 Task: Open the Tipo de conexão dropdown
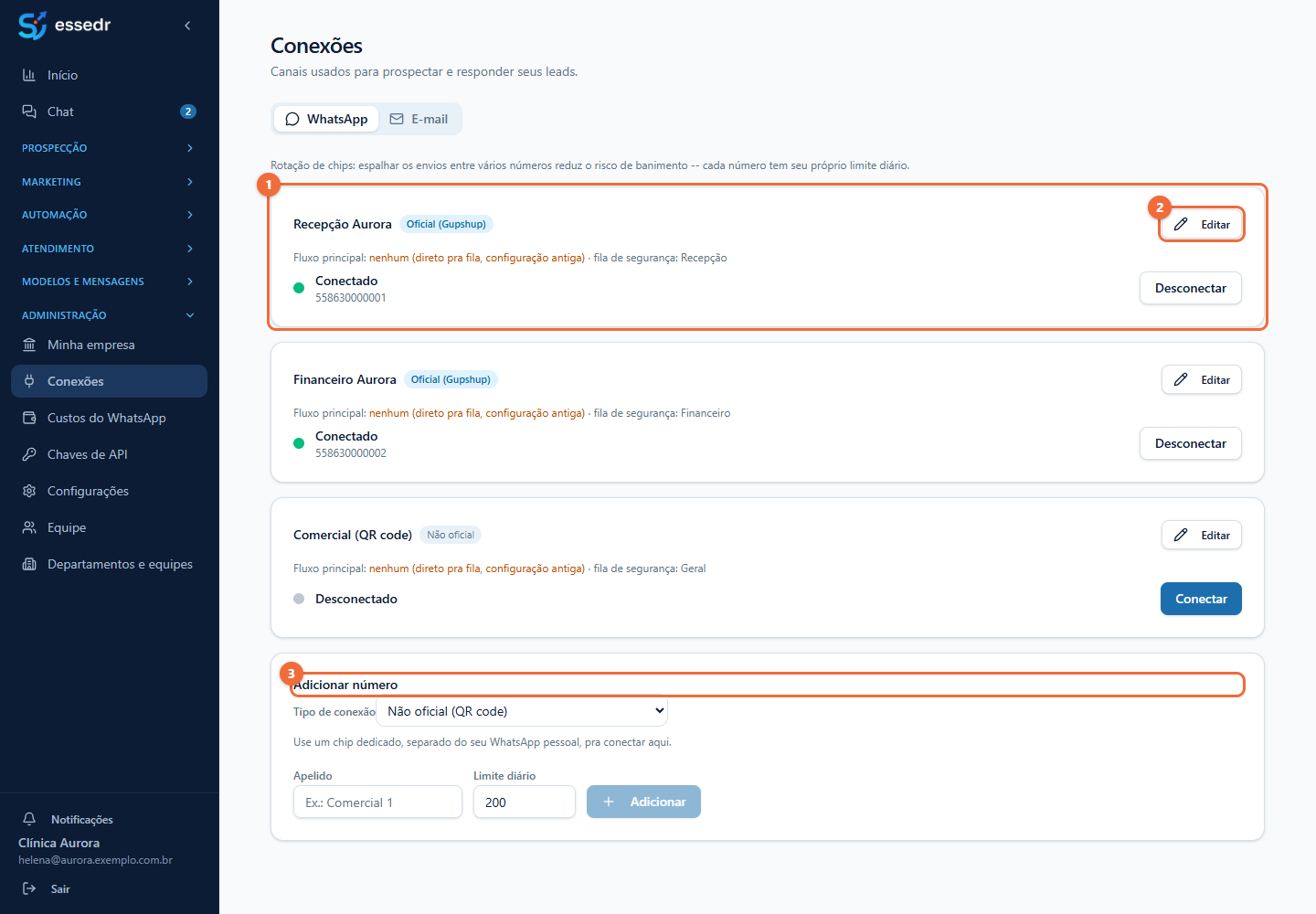click(522, 711)
